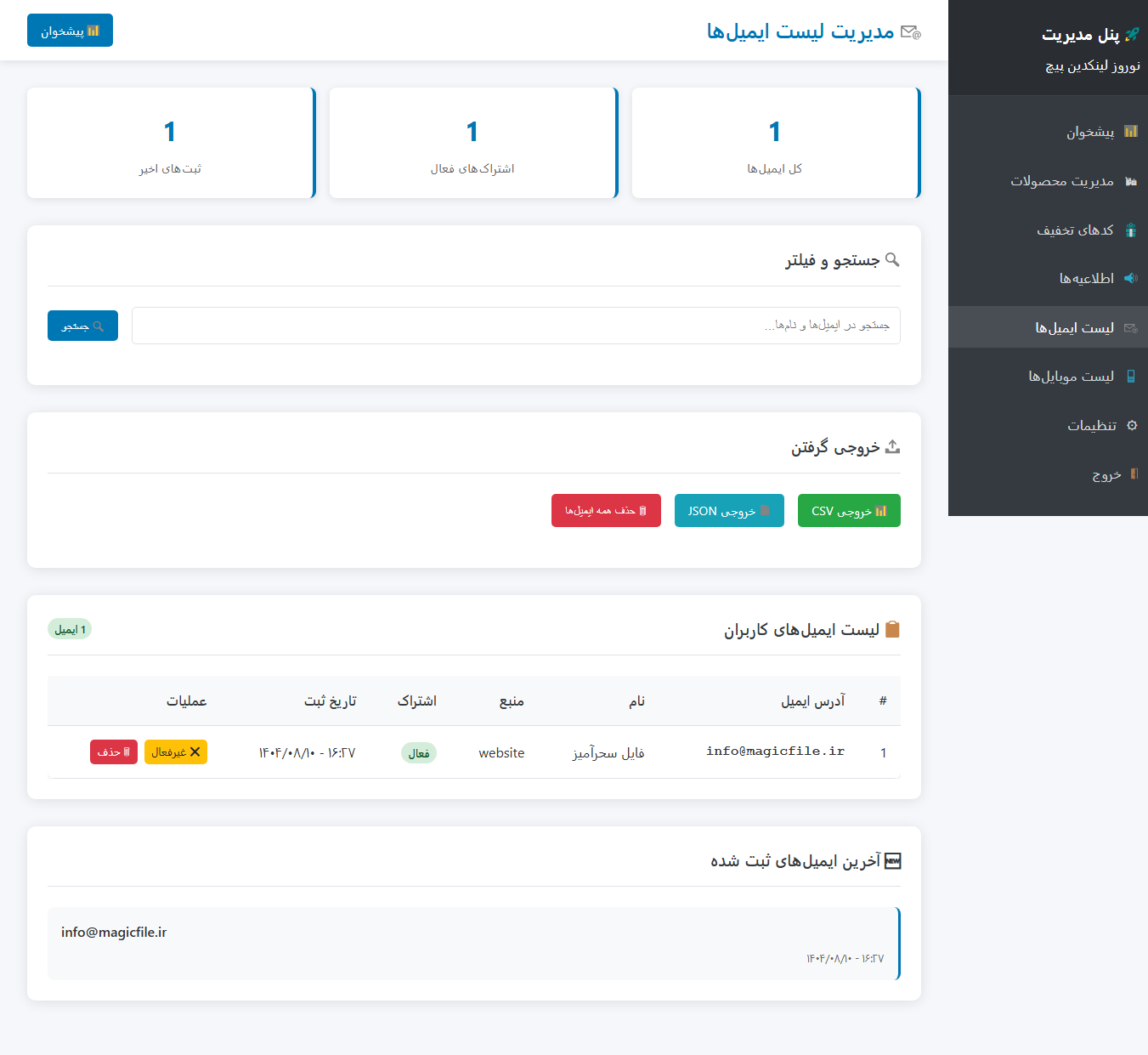The width and height of the screenshot is (1148, 1055).
Task: Open کدهای تخفیف via the gift icon
Action: tap(1131, 230)
